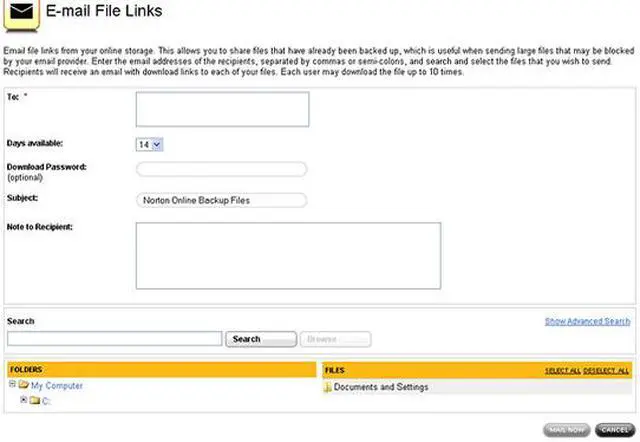Screen dimensions: 640x442
Task: Click the Browse button
Action: [335, 339]
